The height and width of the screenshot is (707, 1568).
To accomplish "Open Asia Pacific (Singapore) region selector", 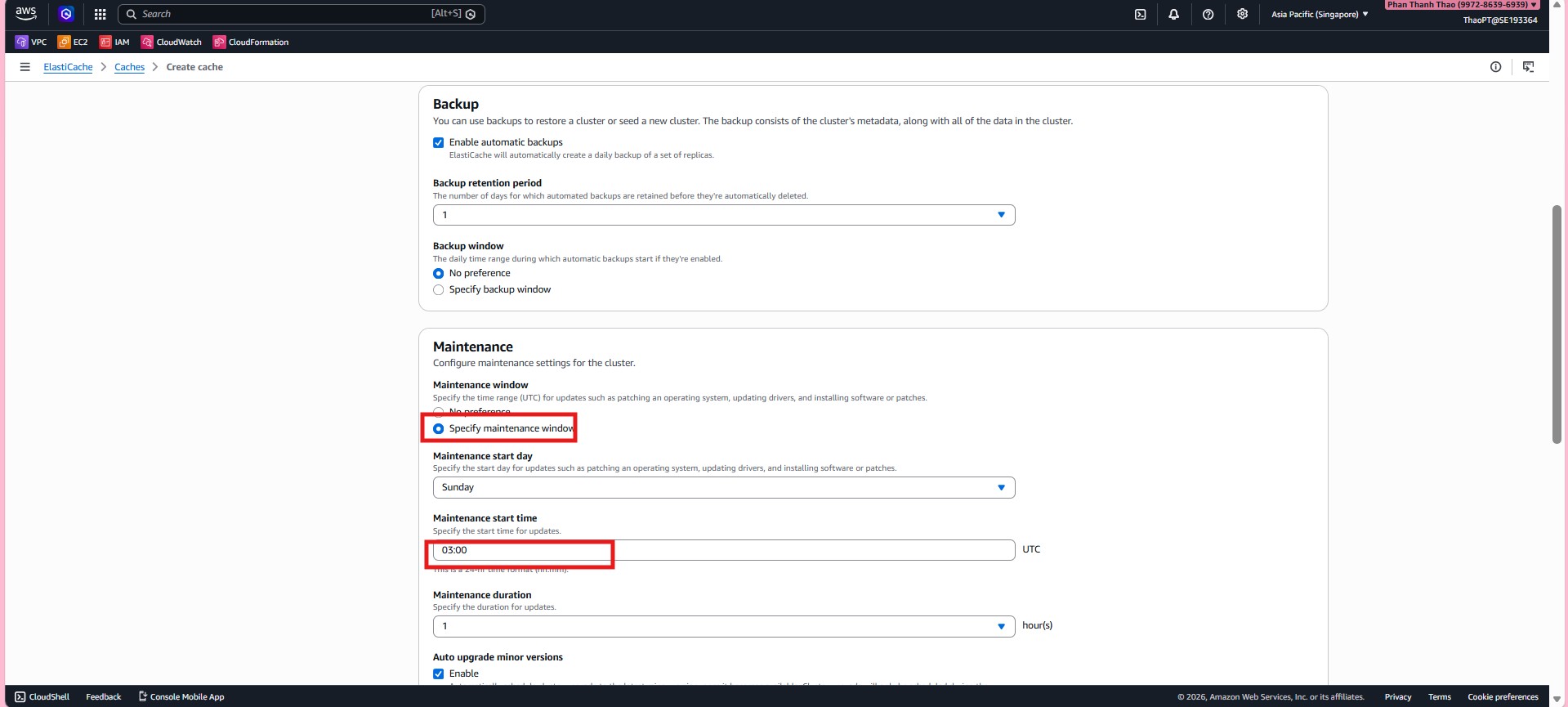I will click(x=1320, y=14).
